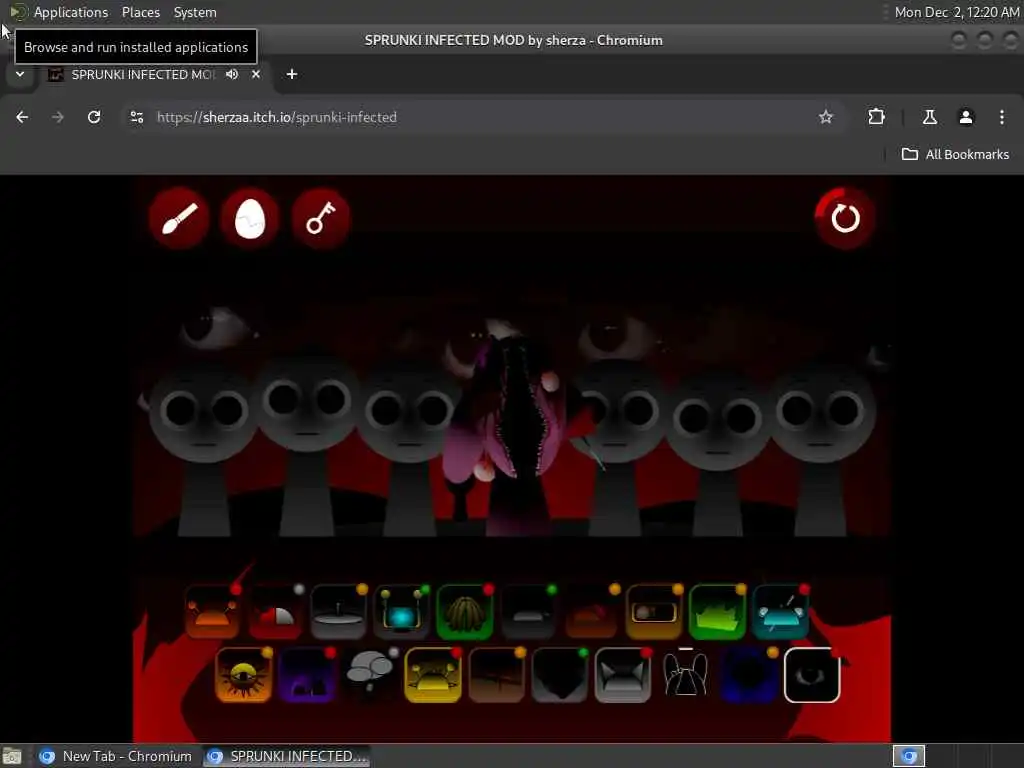
Task: Pick the red half-dome sound icon
Action: coord(275,612)
